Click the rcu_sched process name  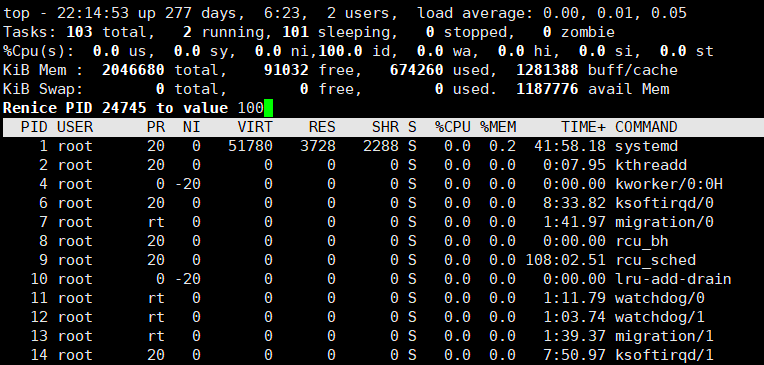point(655,260)
